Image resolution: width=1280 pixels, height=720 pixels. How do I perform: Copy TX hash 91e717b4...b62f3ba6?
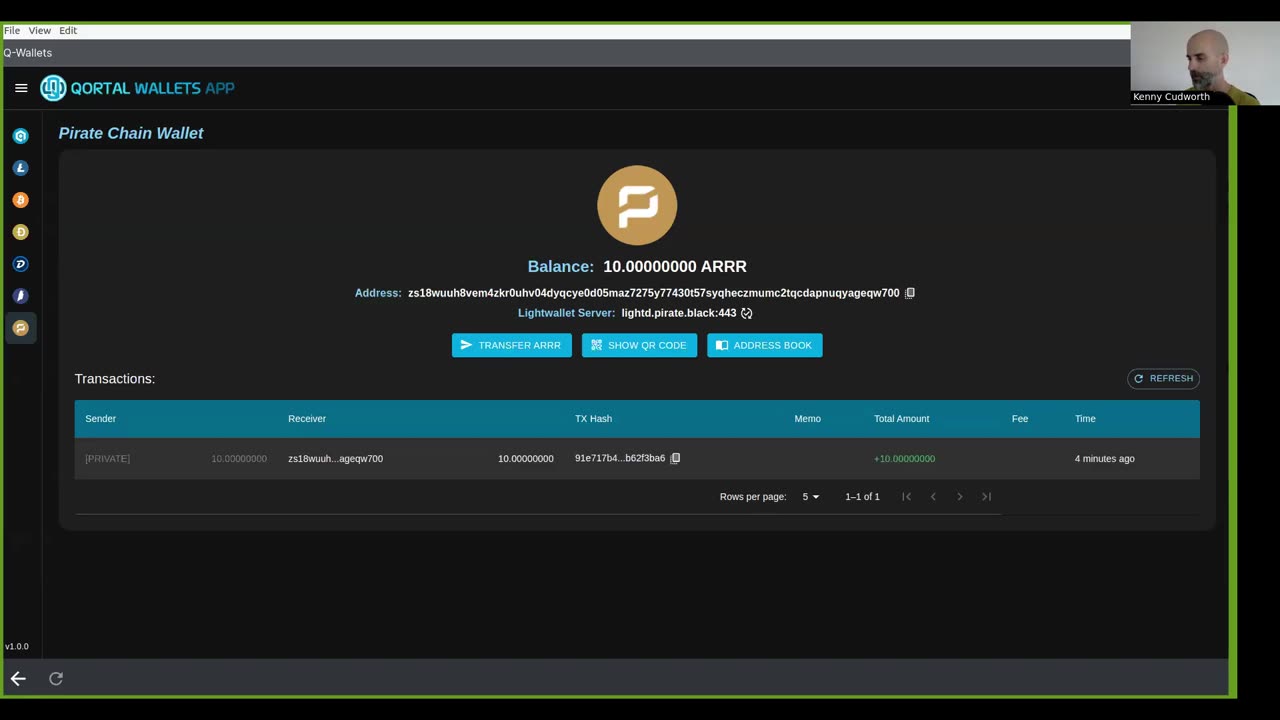[x=675, y=458]
